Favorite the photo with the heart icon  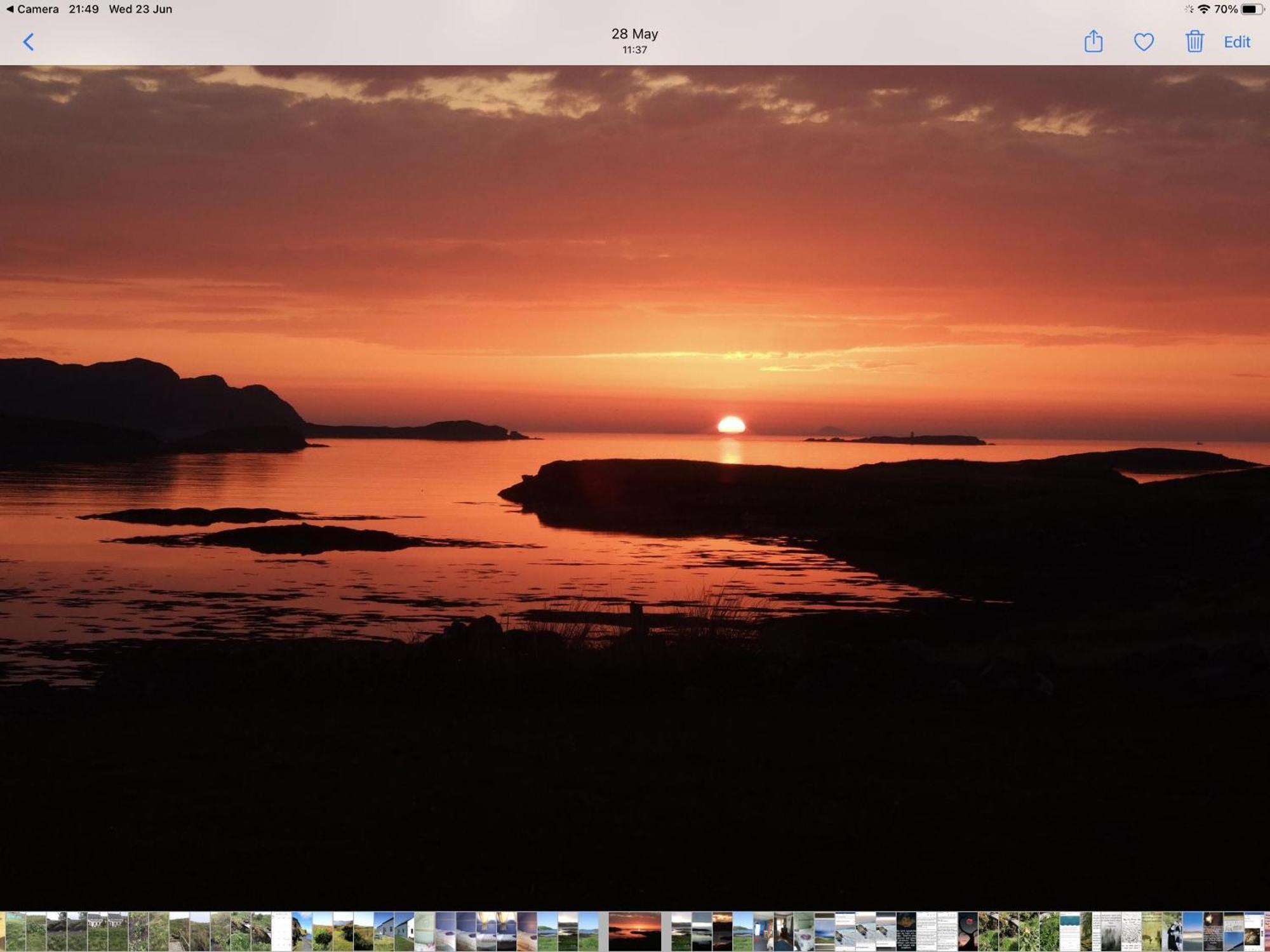pos(1144,43)
